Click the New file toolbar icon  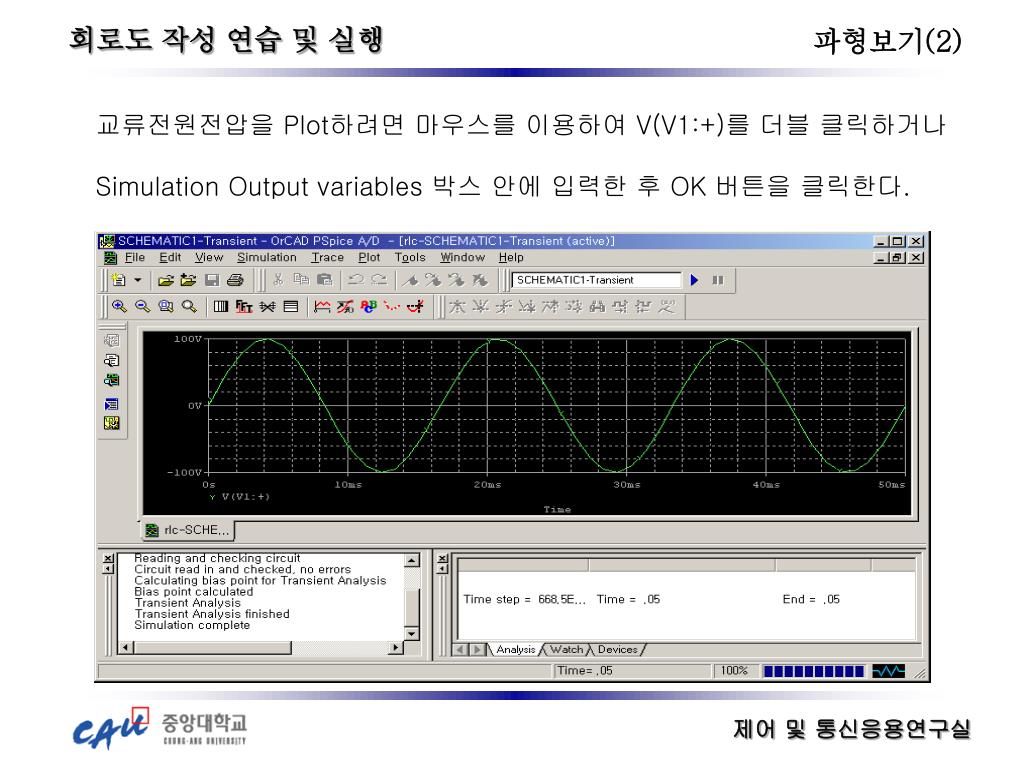pyautogui.click(x=119, y=280)
